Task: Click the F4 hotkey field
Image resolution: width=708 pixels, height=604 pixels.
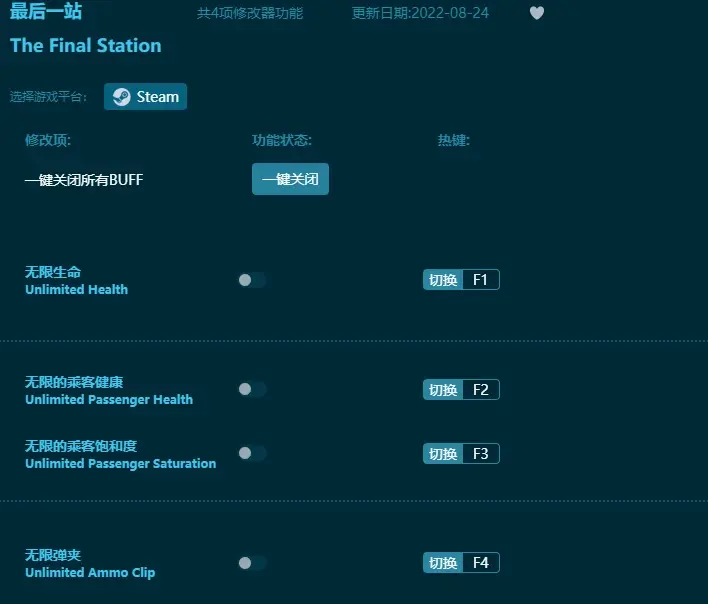Action: pos(481,563)
